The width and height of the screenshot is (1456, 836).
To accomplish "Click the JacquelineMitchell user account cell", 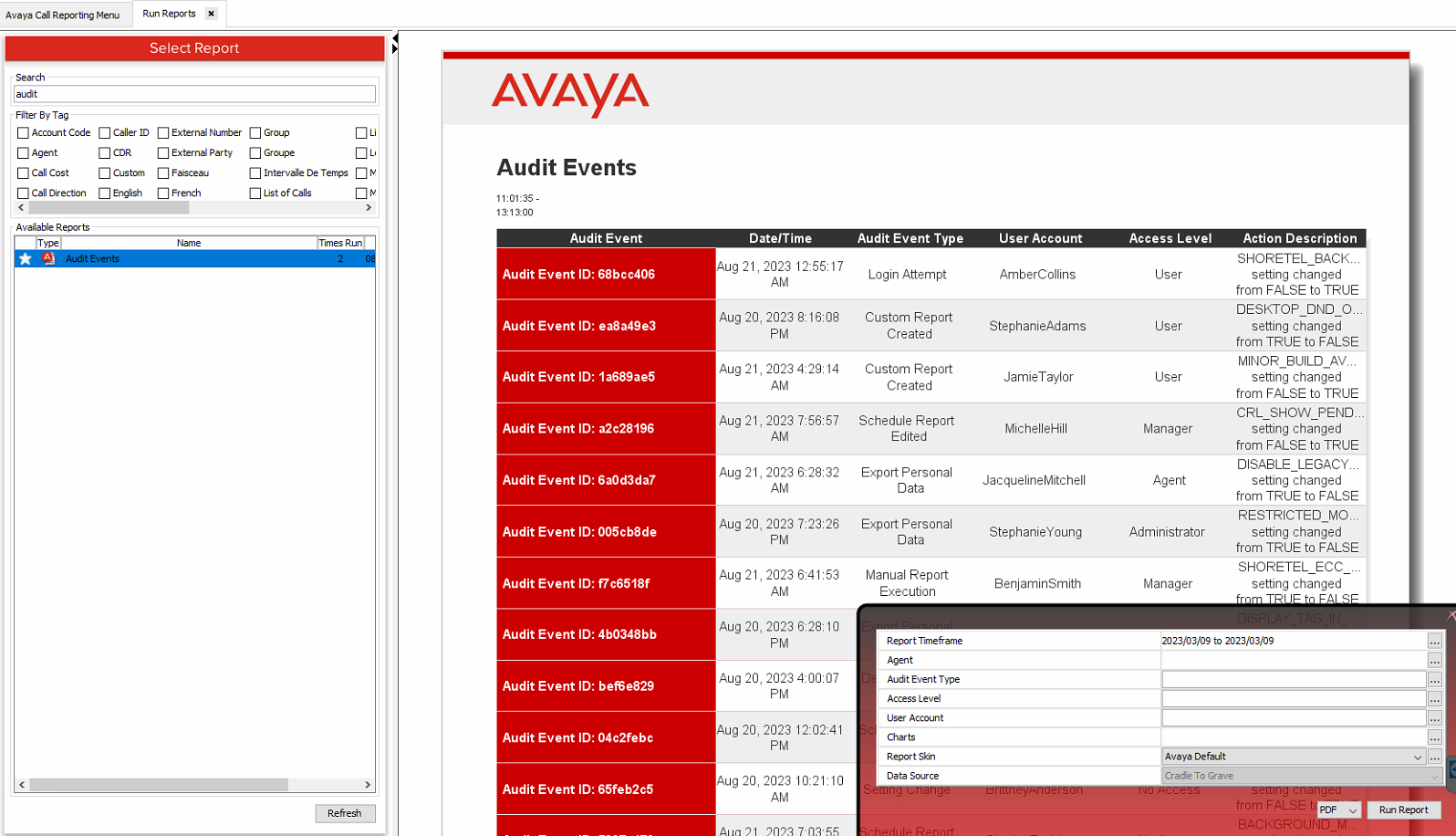I will (1034, 480).
